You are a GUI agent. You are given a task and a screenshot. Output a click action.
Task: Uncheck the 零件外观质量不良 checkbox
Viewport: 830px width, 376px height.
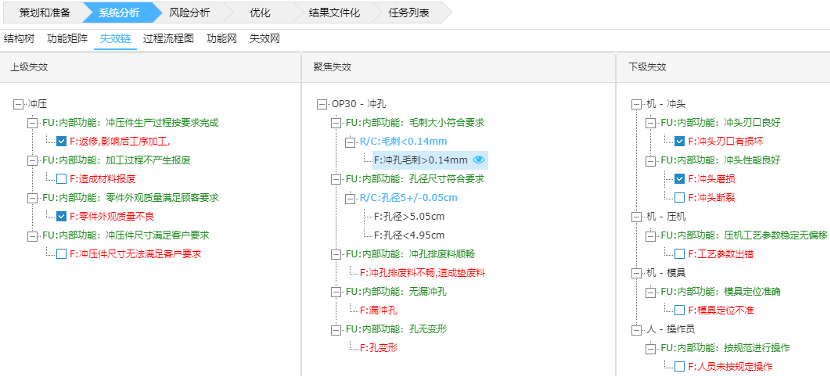61,217
